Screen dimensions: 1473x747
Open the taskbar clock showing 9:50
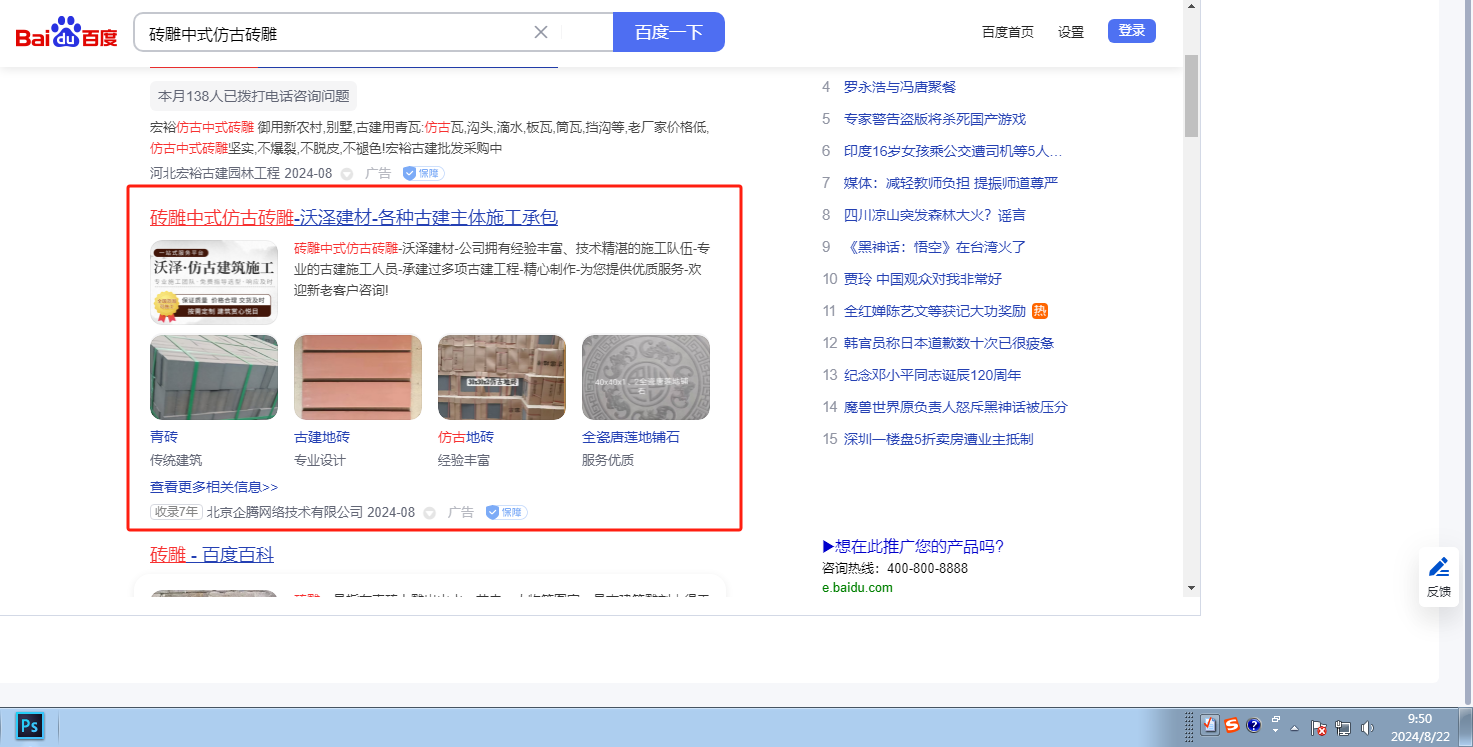[x=1420, y=727]
